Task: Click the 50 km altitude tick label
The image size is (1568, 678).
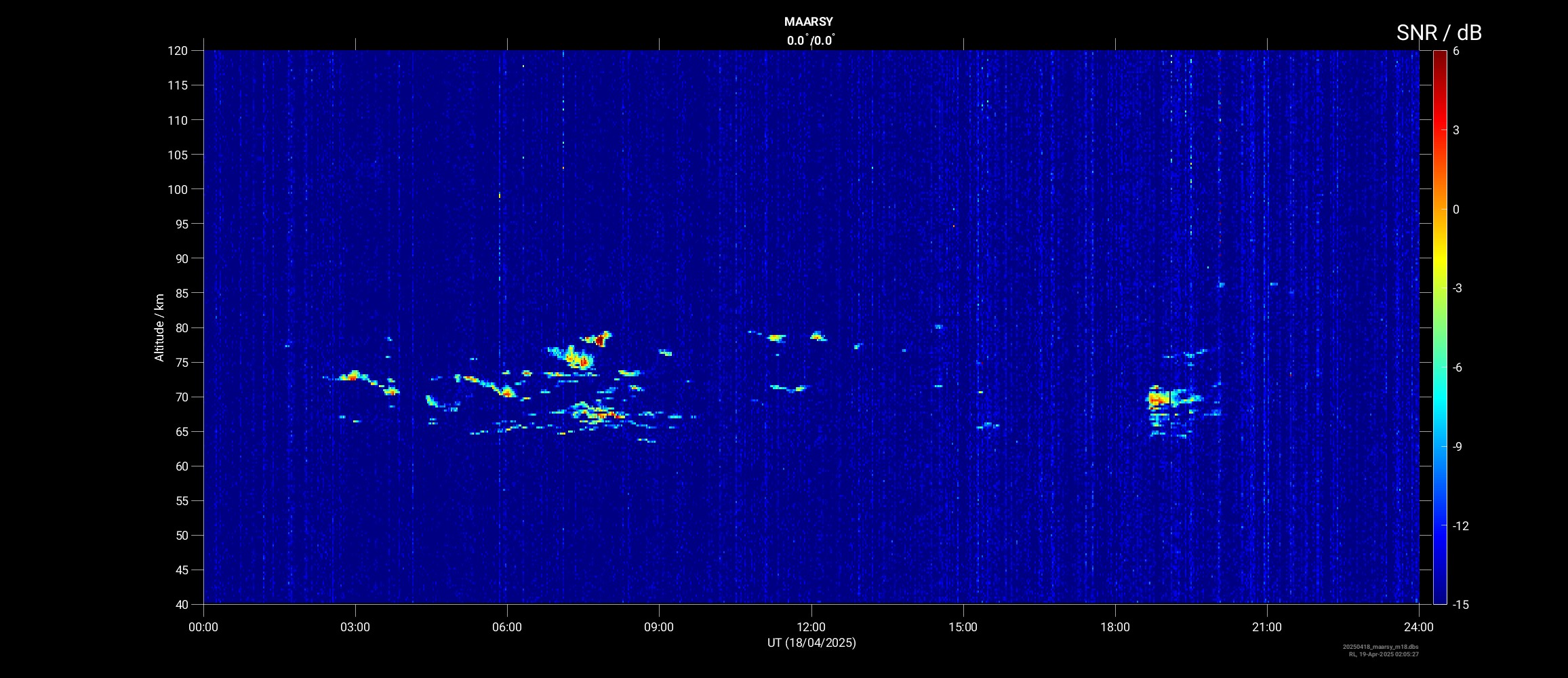Action: tap(181, 535)
